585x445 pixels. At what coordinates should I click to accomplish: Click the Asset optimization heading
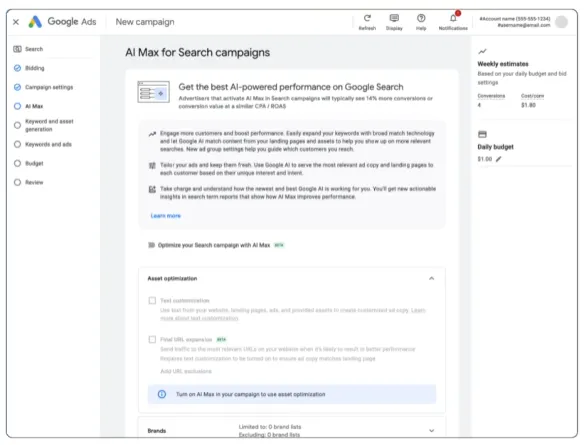(172, 278)
